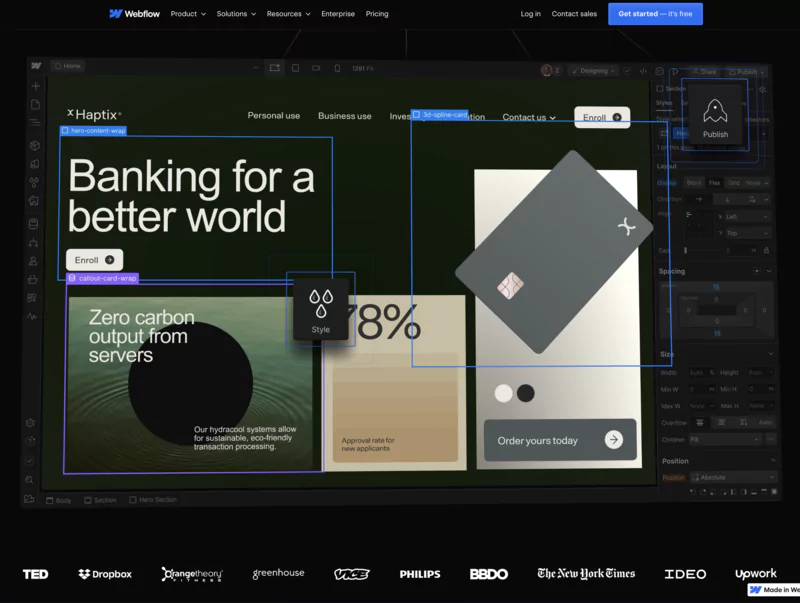
Task: Select the mobile portrait breakpoint icon
Action: pyautogui.click(x=337, y=68)
